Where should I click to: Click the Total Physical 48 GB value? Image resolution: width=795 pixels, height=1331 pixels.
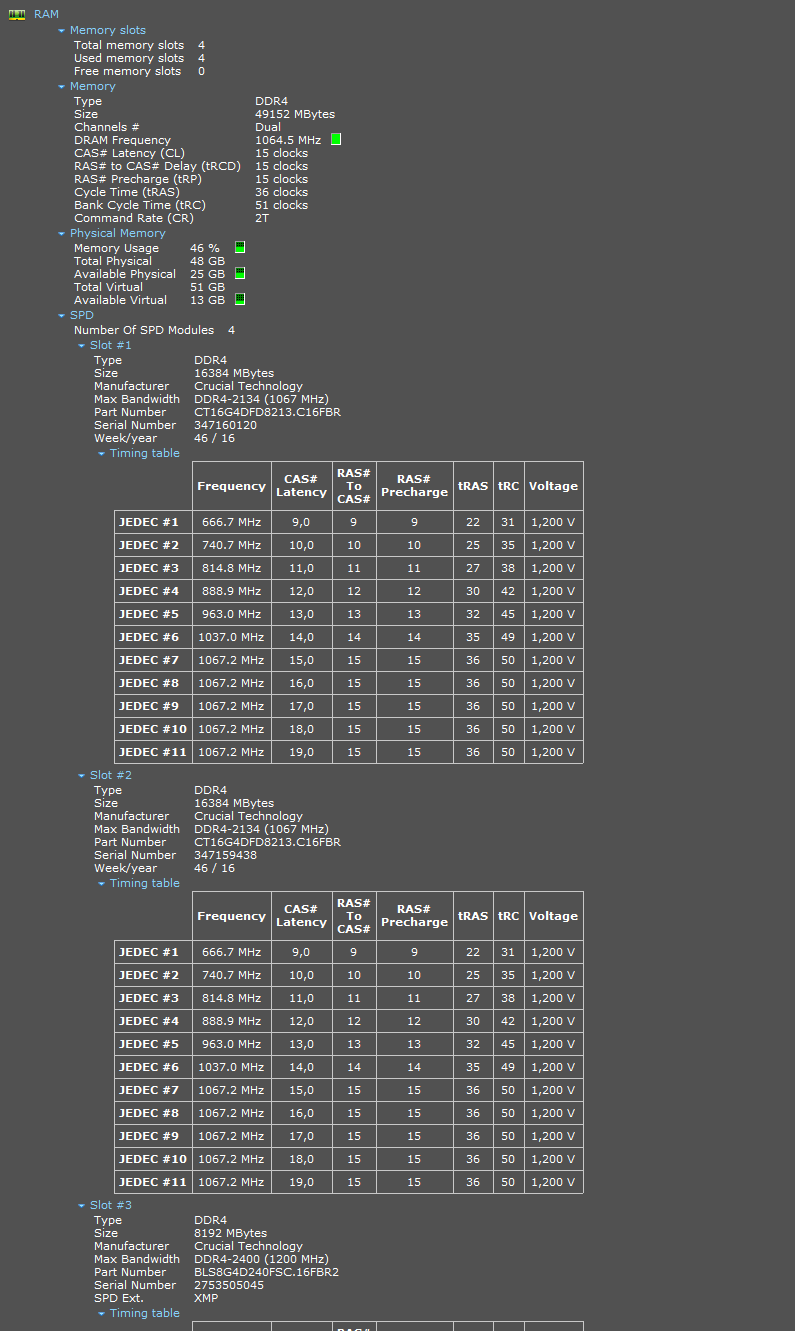tap(207, 261)
